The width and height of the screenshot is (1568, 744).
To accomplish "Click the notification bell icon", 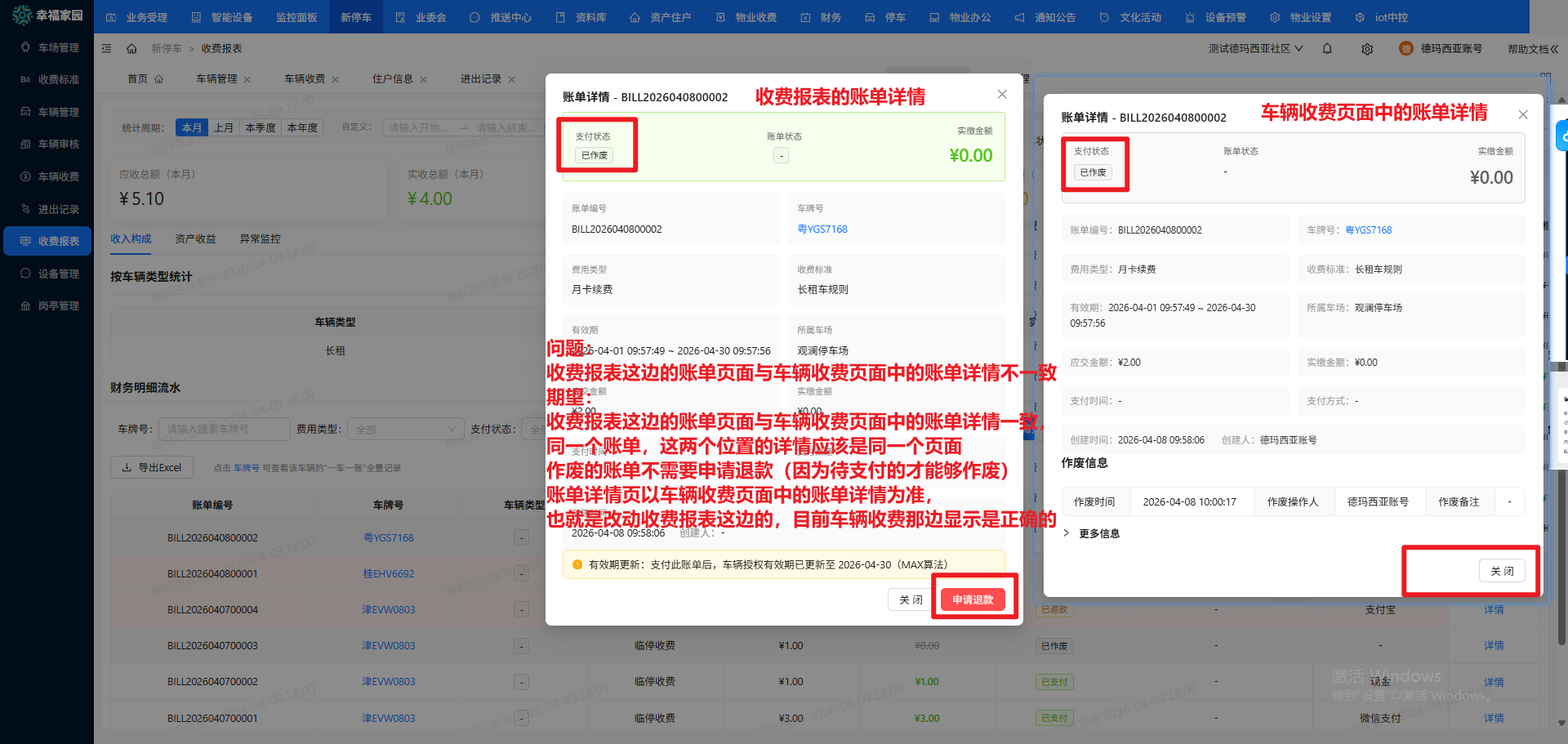I will (x=1327, y=49).
